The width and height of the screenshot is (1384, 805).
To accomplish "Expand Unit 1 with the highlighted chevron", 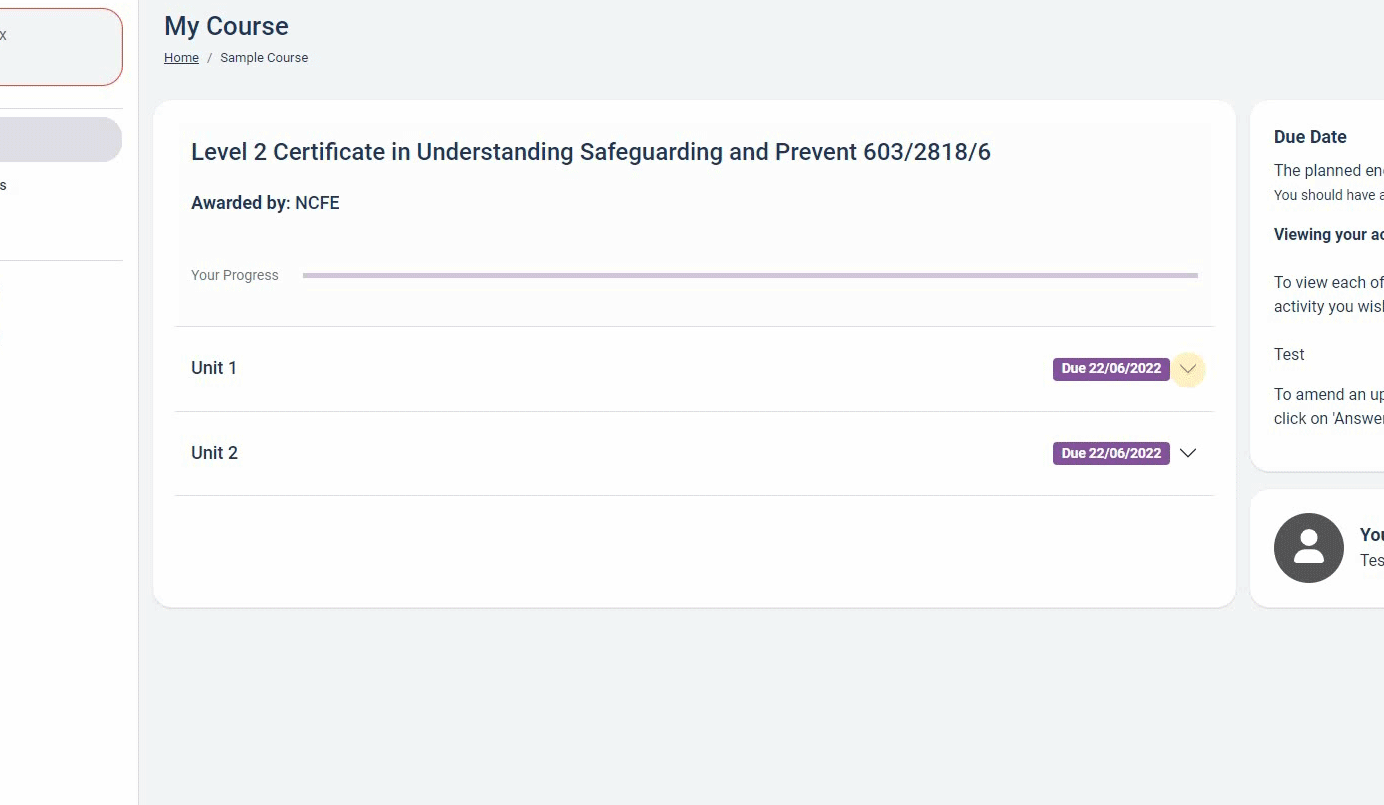I will click(1188, 369).
